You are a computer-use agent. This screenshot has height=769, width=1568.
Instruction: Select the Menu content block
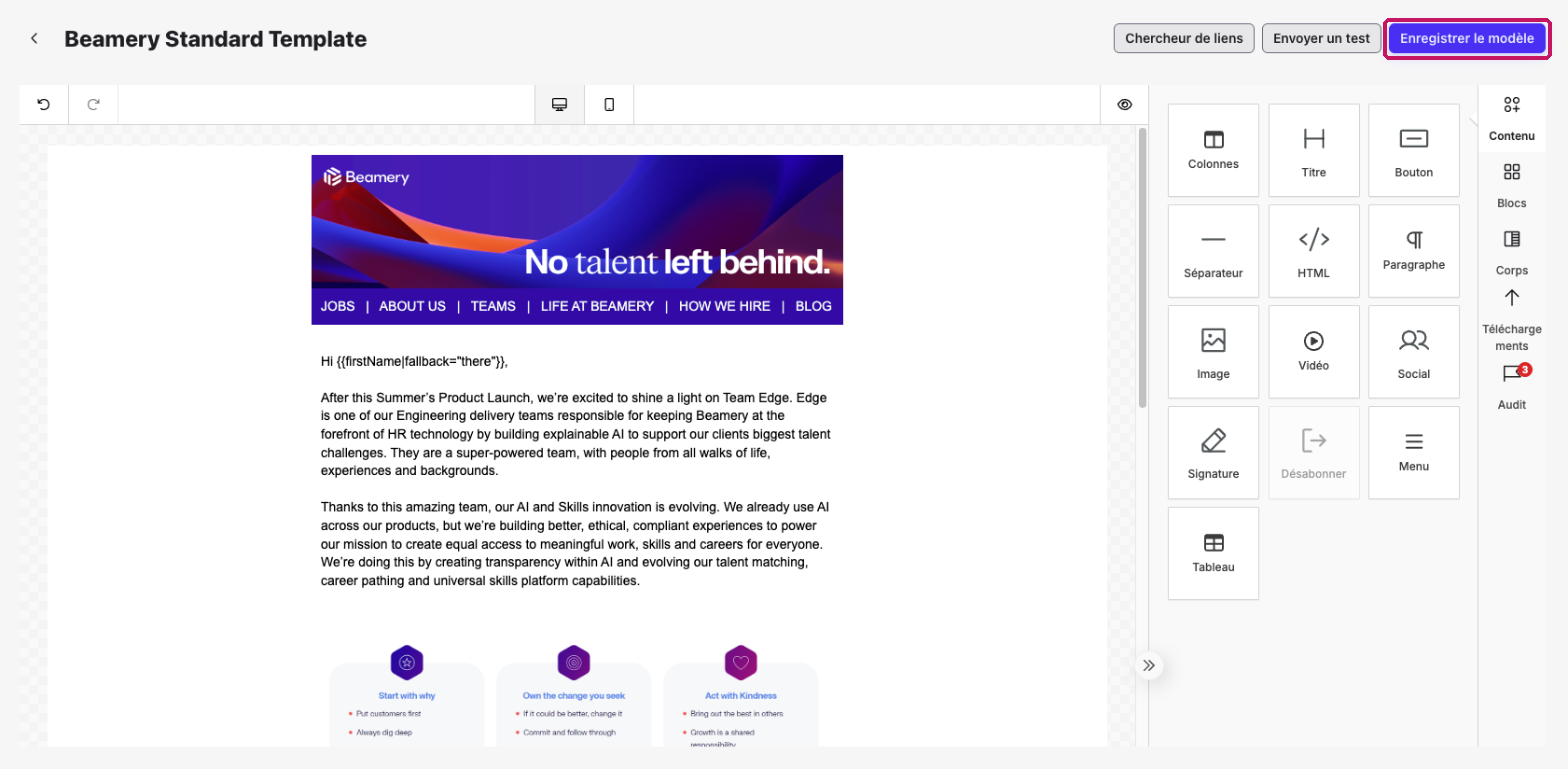[x=1414, y=453]
